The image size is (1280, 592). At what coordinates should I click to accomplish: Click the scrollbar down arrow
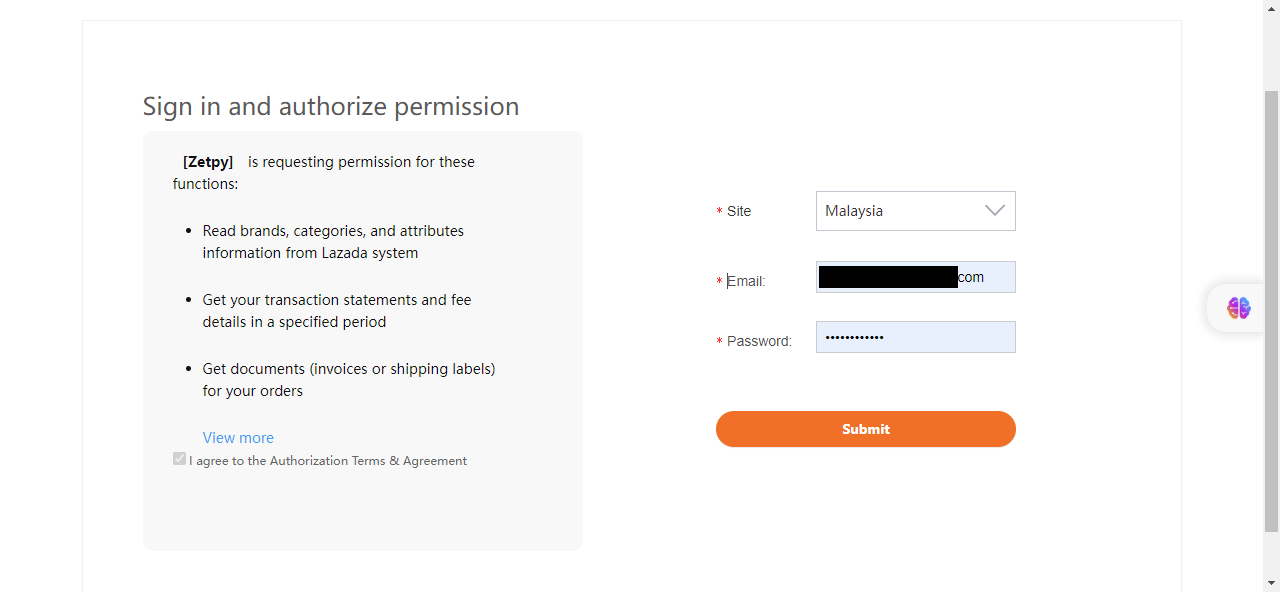pyautogui.click(x=1271, y=582)
